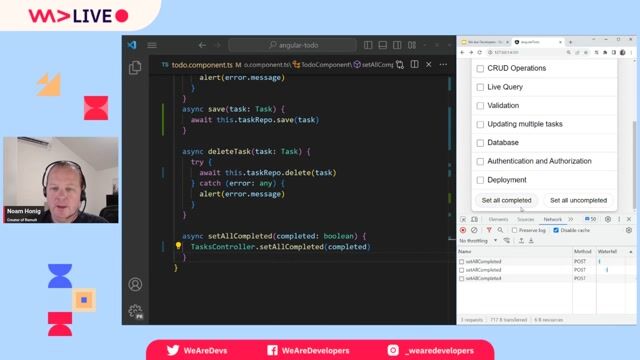The height and width of the screenshot is (360, 640).
Task: Open the network search magnifier
Action: [500, 230]
